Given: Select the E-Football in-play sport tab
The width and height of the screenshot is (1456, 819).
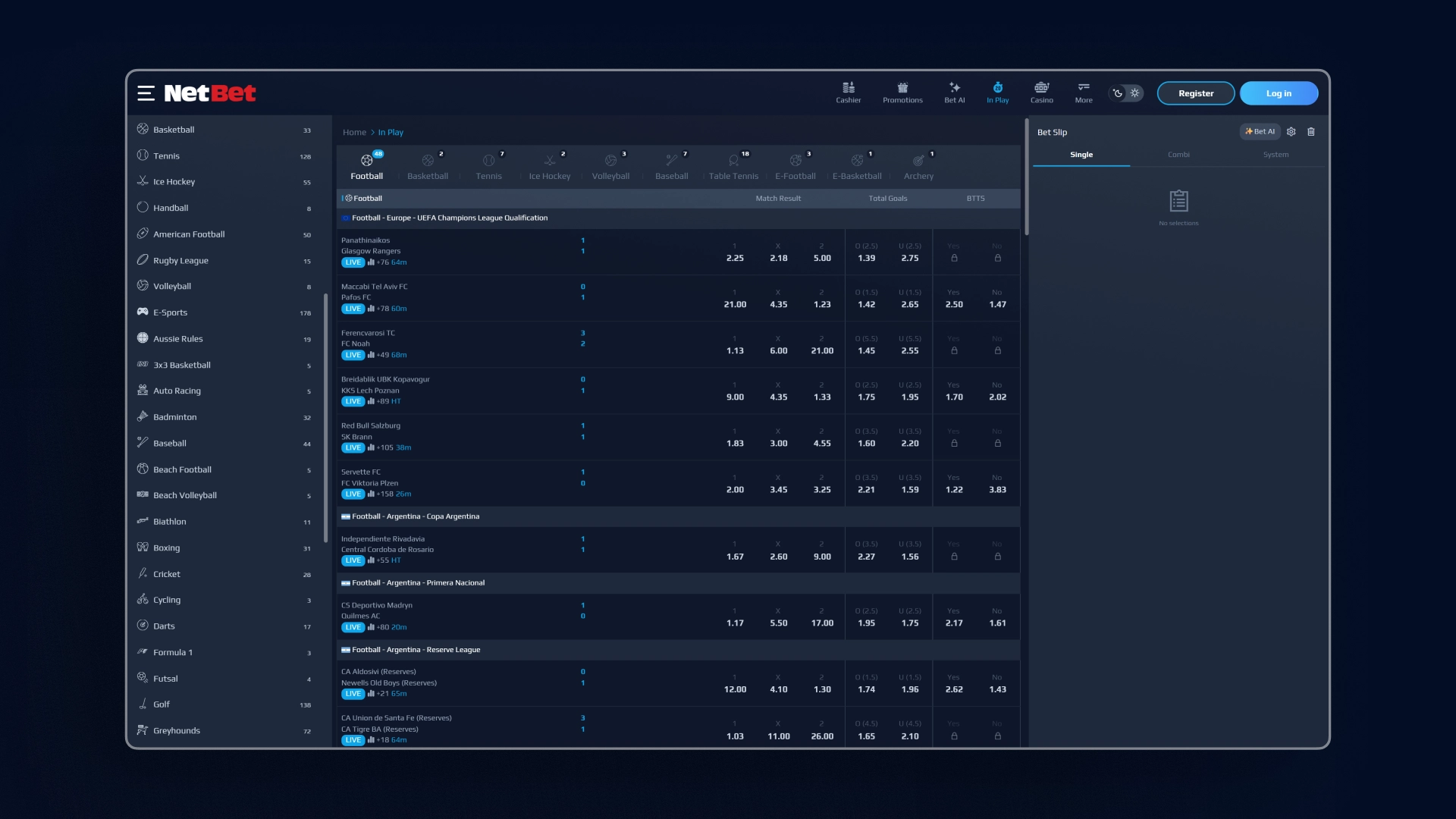Looking at the screenshot, I should click(795, 167).
